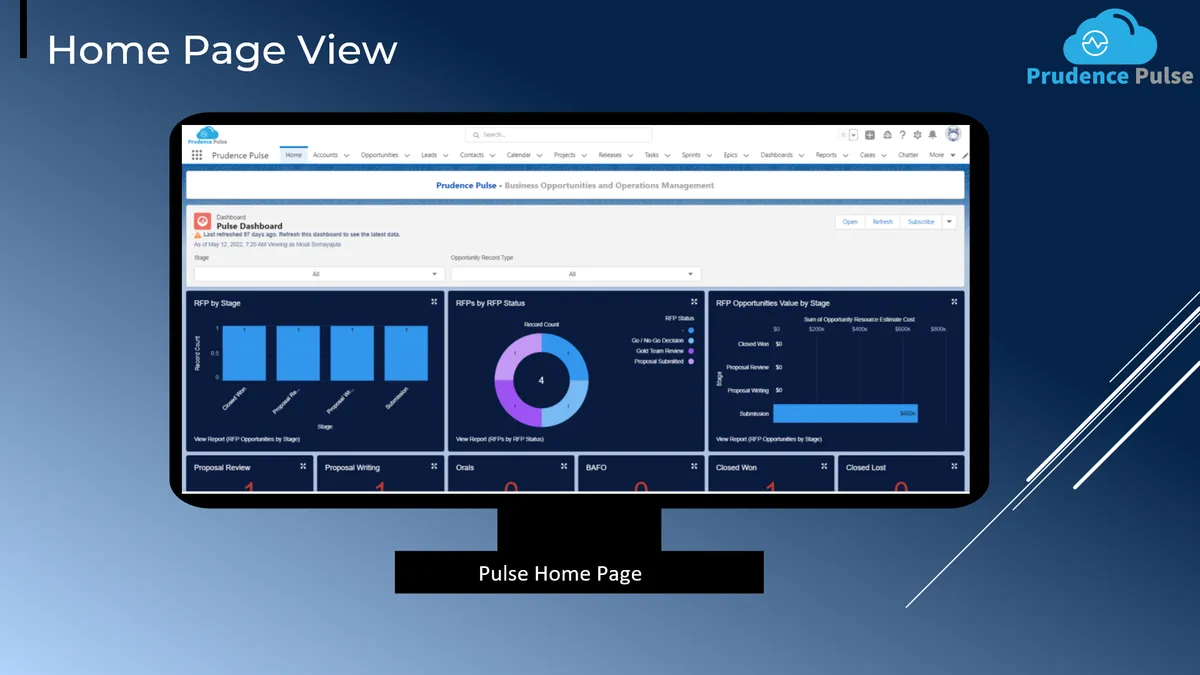Viewport: 1200px width, 675px height.
Task: Open the Contacts tab
Action: tap(472, 155)
